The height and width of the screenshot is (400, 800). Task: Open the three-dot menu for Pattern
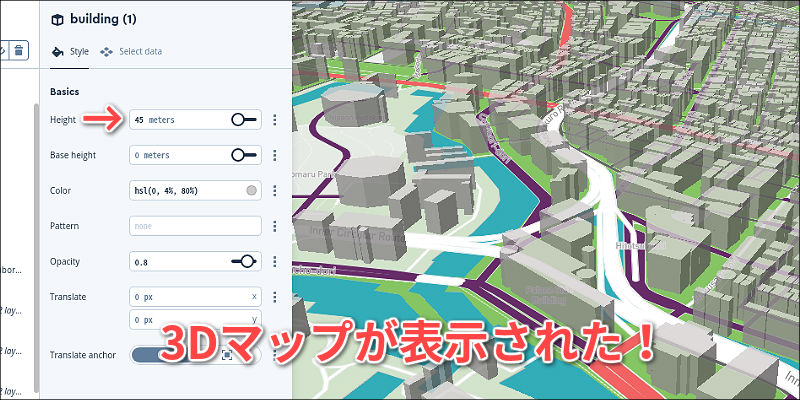[275, 226]
